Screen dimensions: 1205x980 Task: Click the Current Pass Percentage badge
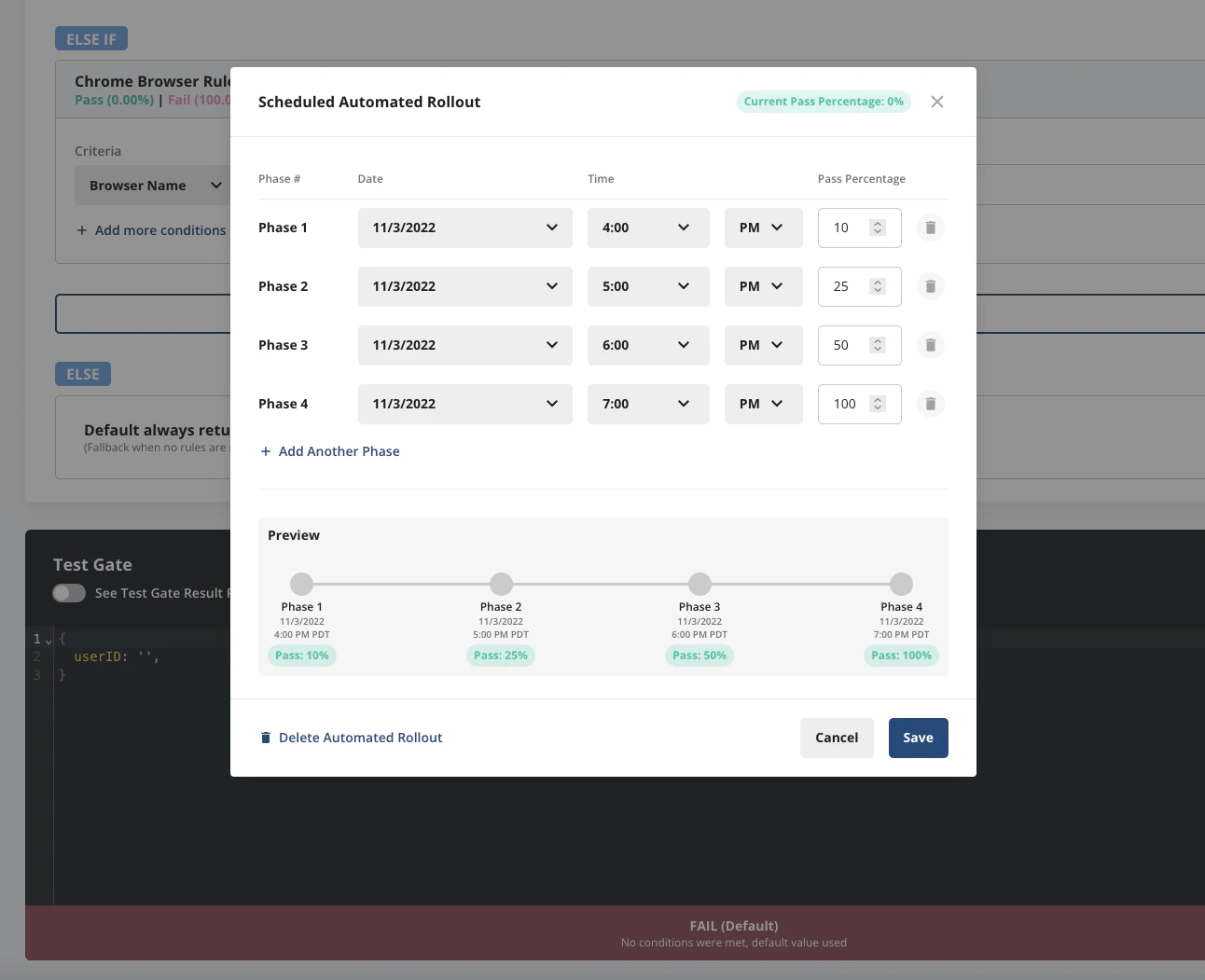click(x=824, y=102)
